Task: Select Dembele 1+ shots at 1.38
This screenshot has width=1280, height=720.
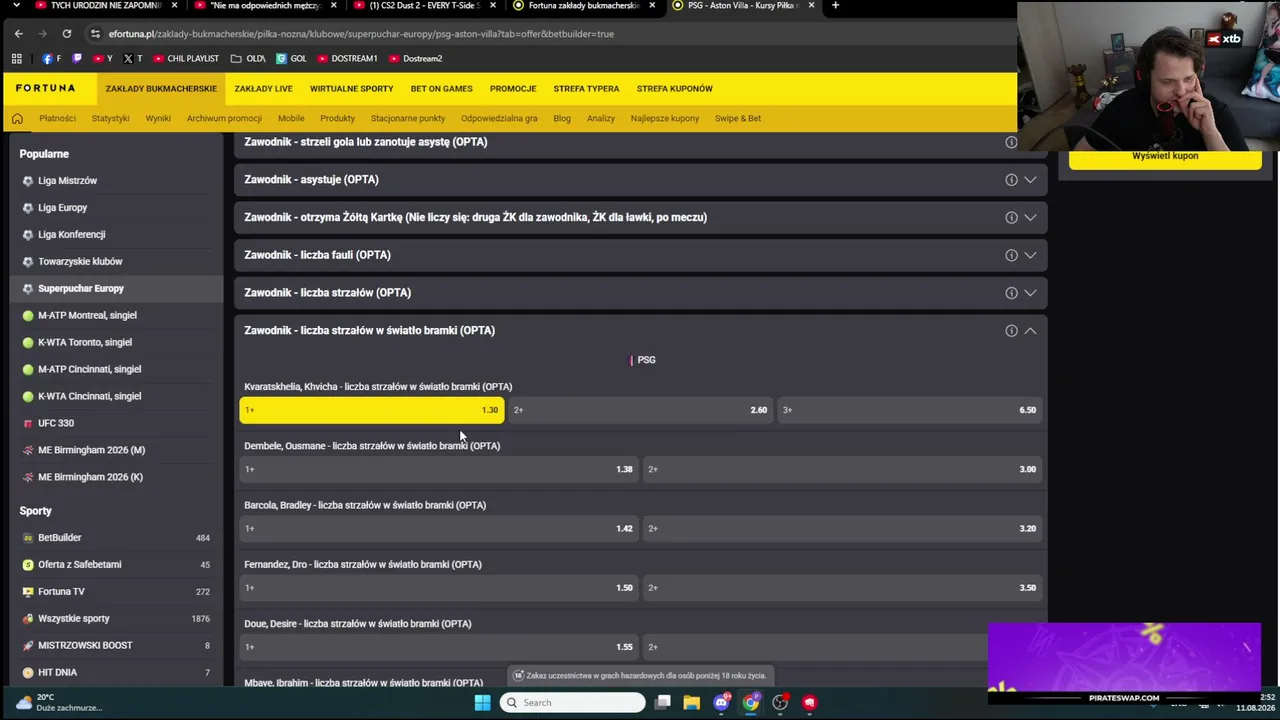Action: tap(439, 469)
